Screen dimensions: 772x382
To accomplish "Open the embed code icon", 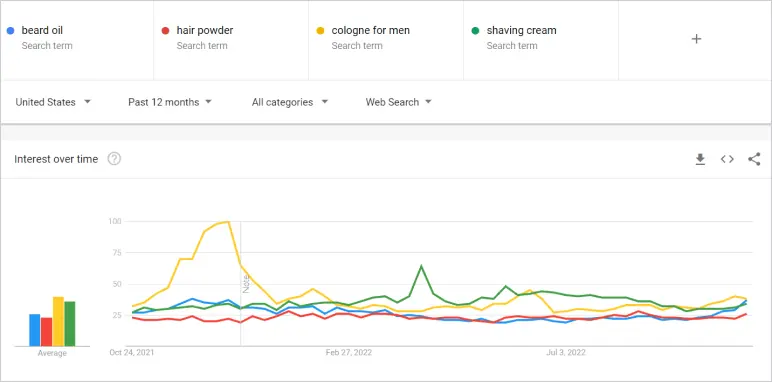I will pyautogui.click(x=727, y=159).
